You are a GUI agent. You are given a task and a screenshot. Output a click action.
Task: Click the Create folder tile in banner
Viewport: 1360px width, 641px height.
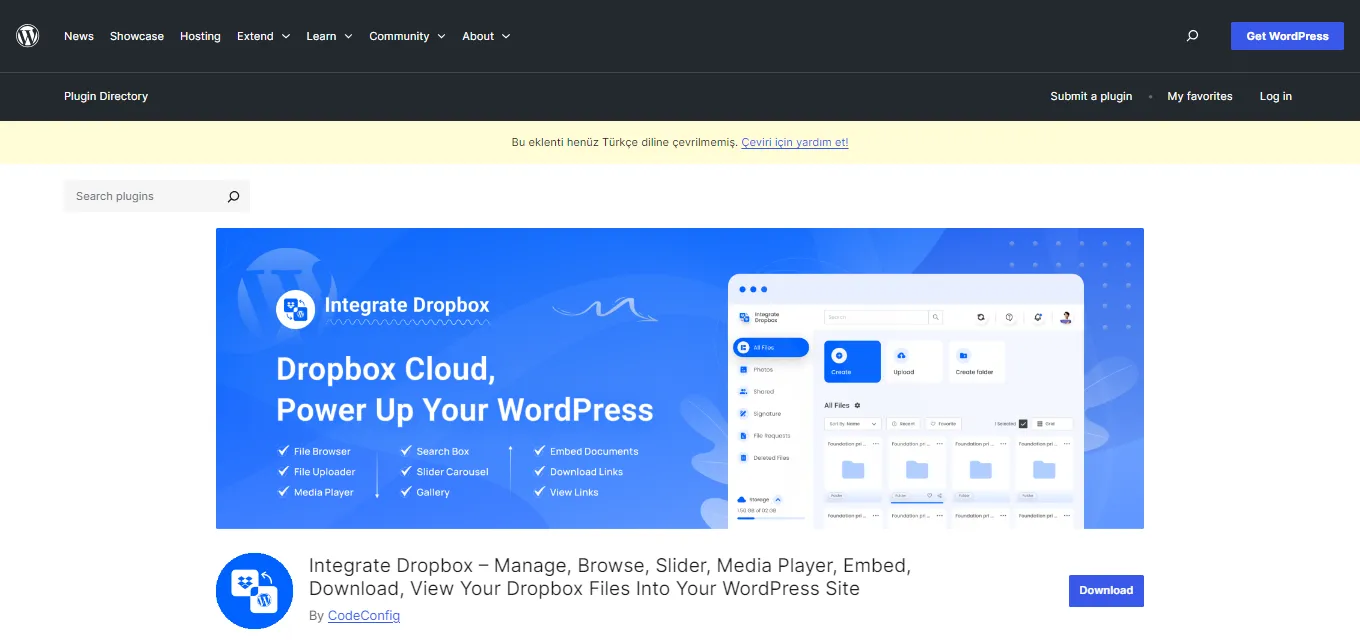click(975, 361)
